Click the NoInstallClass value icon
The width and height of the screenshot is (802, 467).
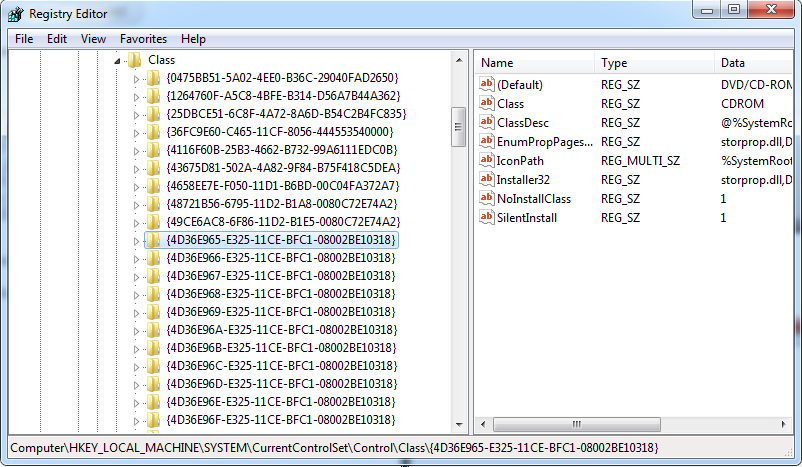(487, 199)
